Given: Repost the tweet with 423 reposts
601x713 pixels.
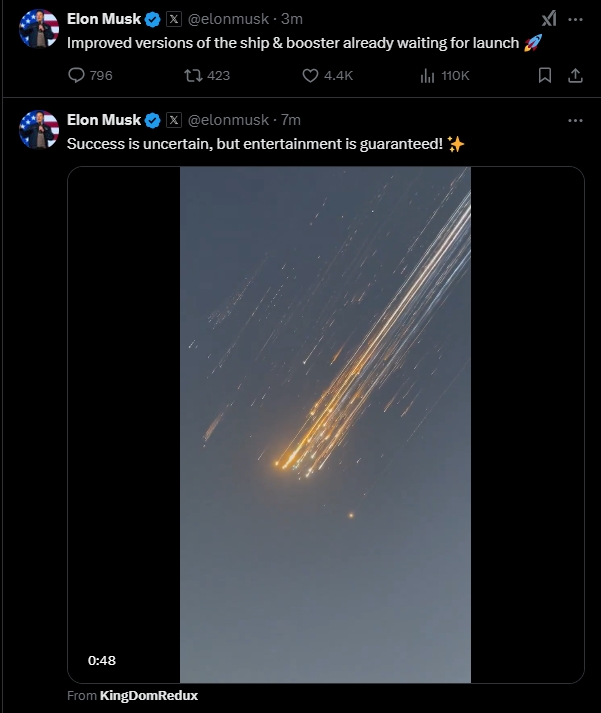Looking at the screenshot, I should click(x=196, y=75).
